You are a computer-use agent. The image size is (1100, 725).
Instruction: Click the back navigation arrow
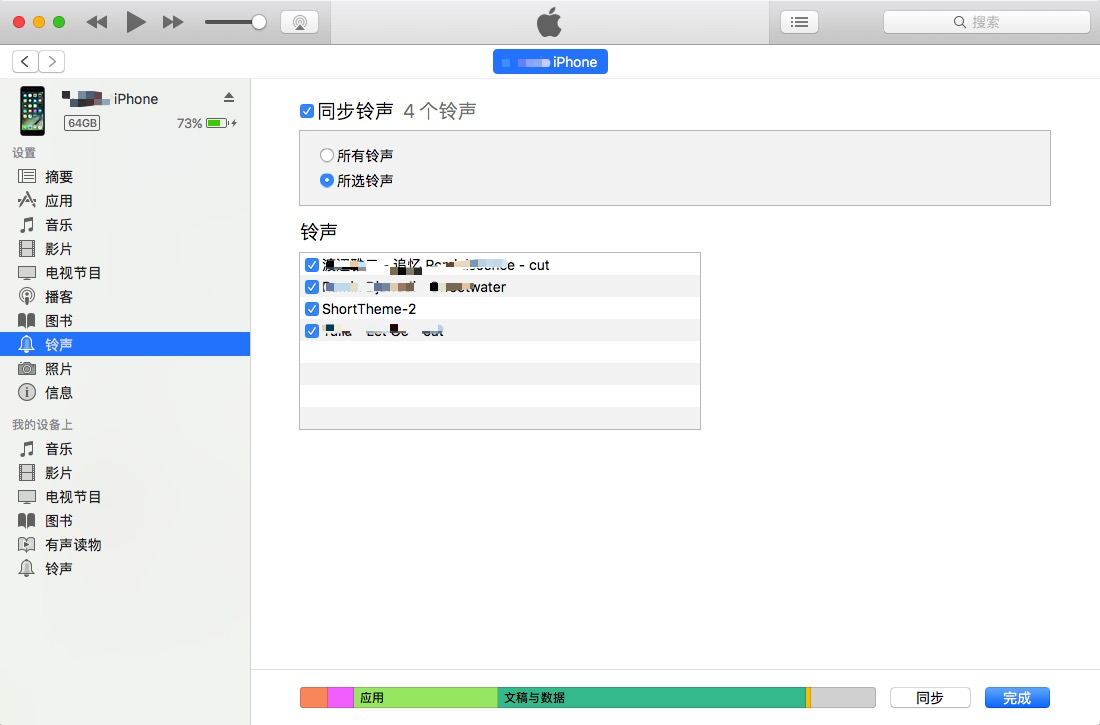point(24,61)
